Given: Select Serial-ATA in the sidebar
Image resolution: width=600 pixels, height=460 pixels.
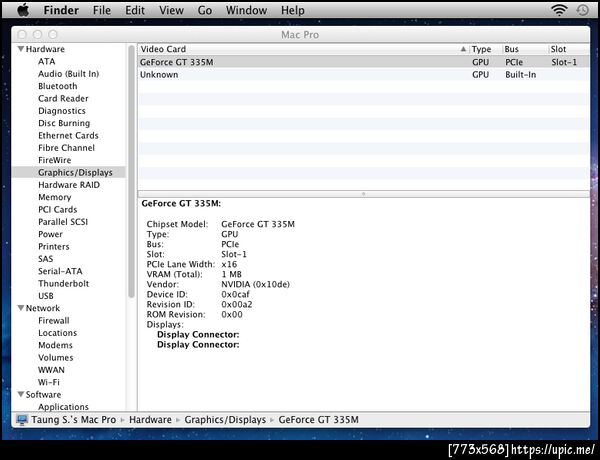Looking at the screenshot, I should tap(60, 271).
